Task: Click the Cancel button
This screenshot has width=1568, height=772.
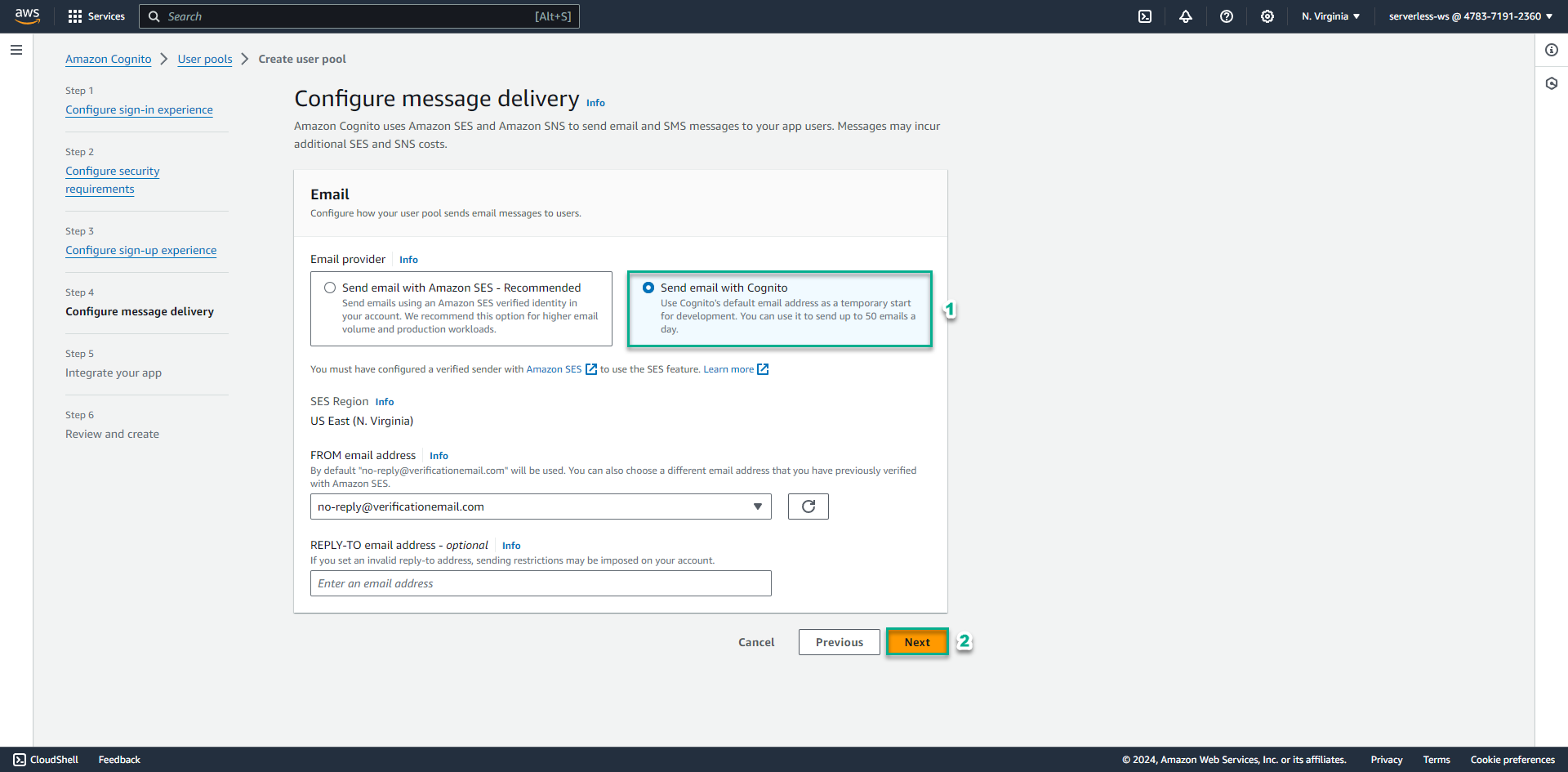Action: 756,642
